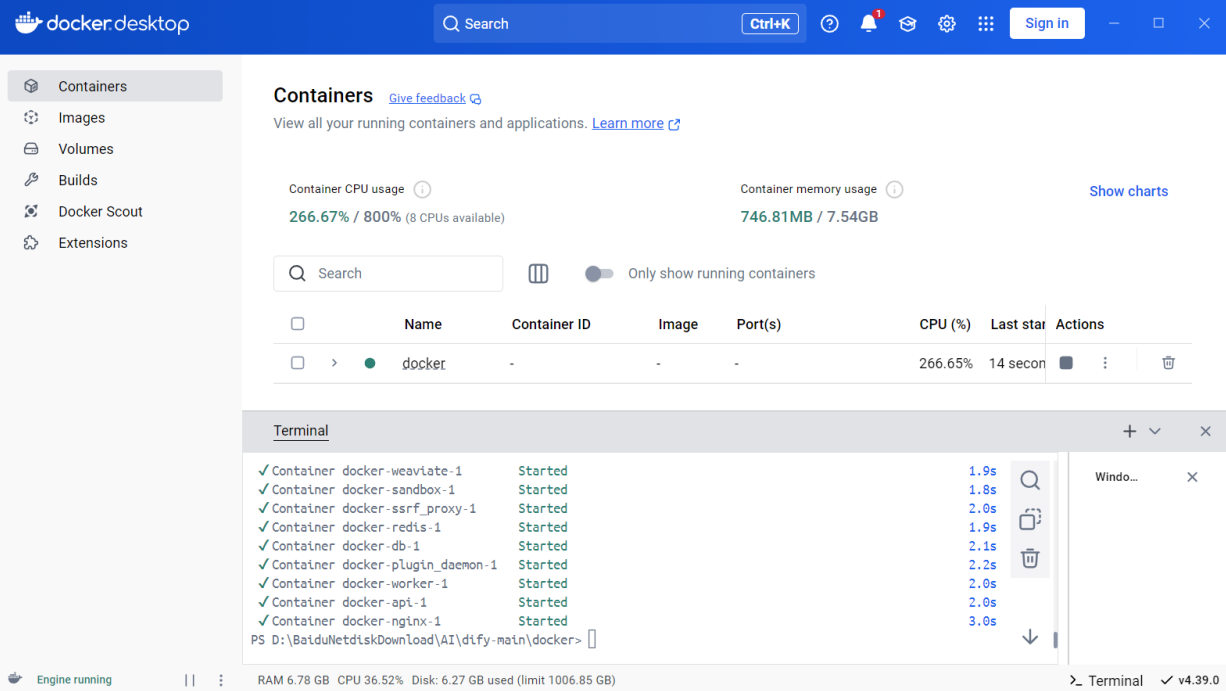Click the Disk: 6.27 GB used status text
This screenshot has width=1226, height=691.
click(x=513, y=680)
